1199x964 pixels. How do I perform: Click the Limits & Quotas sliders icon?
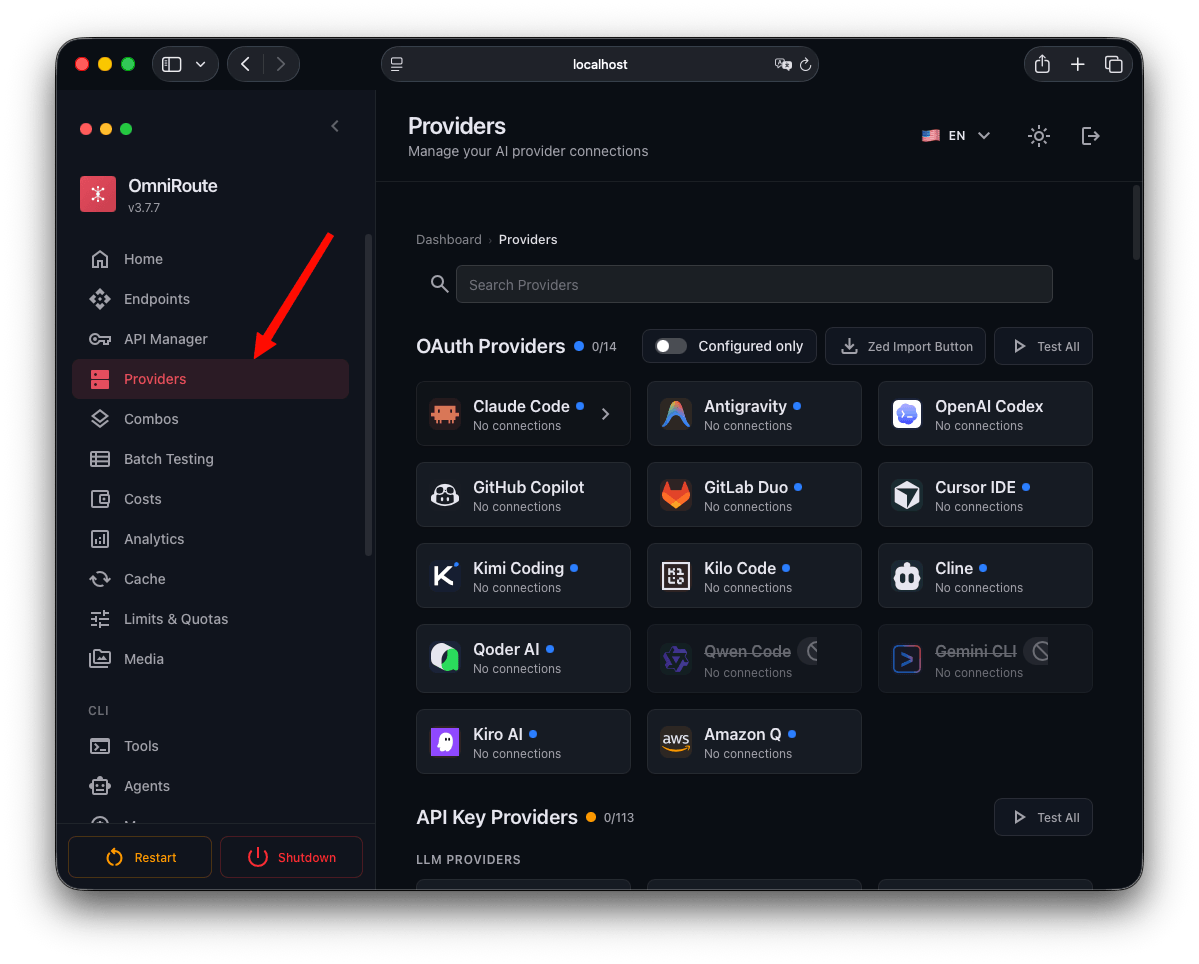[x=100, y=619]
